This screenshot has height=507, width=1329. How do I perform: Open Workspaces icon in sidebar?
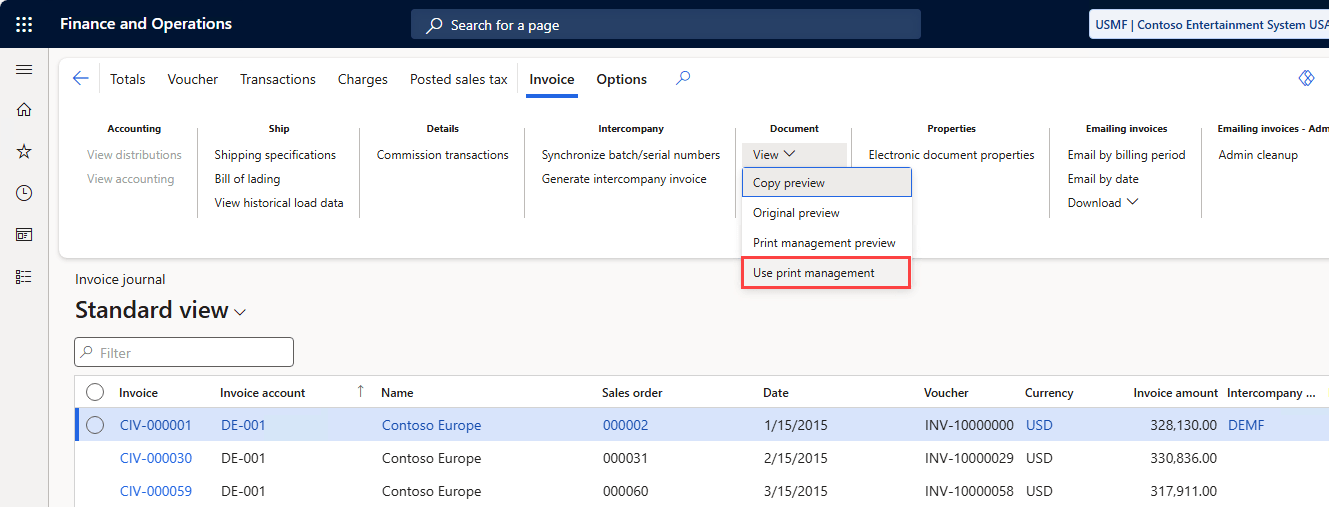coord(24,235)
